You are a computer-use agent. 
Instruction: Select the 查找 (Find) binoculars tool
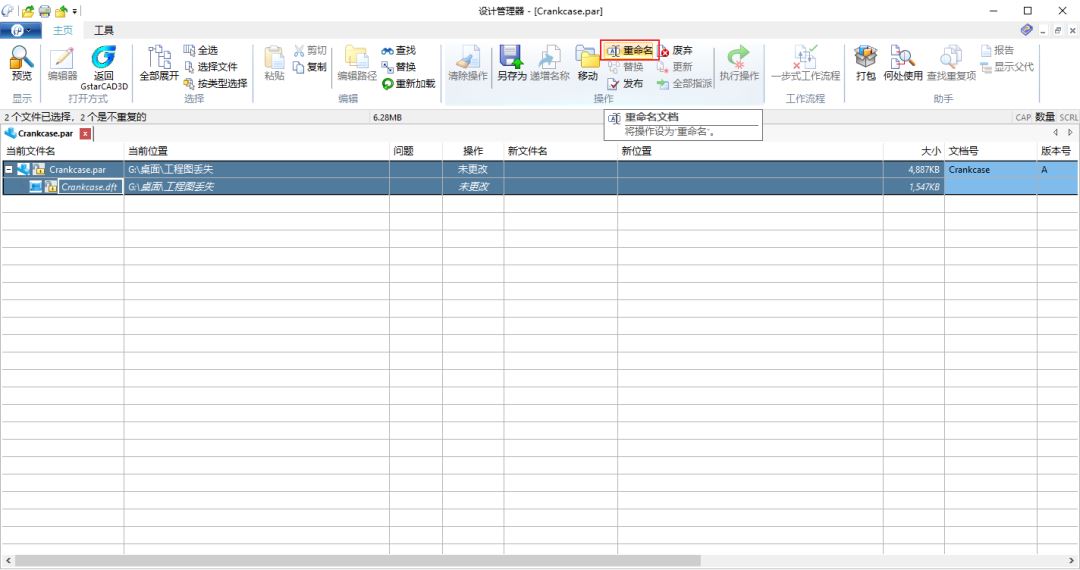(398, 50)
